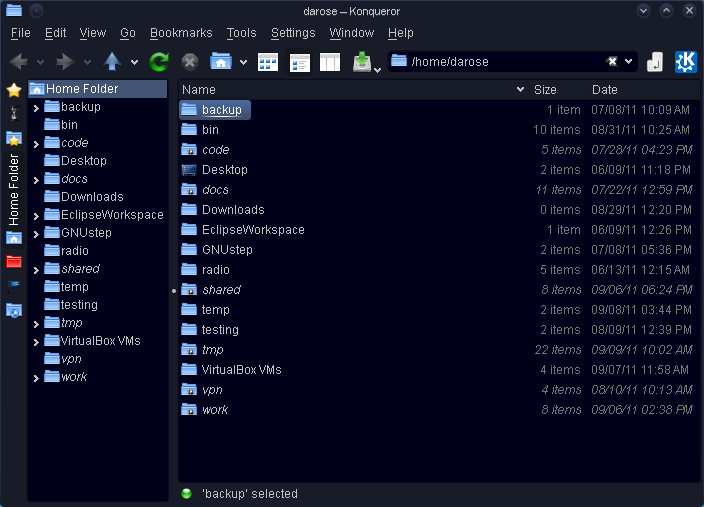This screenshot has width=704, height=507.
Task: Open the Home button dropdown arrow
Action: click(243, 62)
